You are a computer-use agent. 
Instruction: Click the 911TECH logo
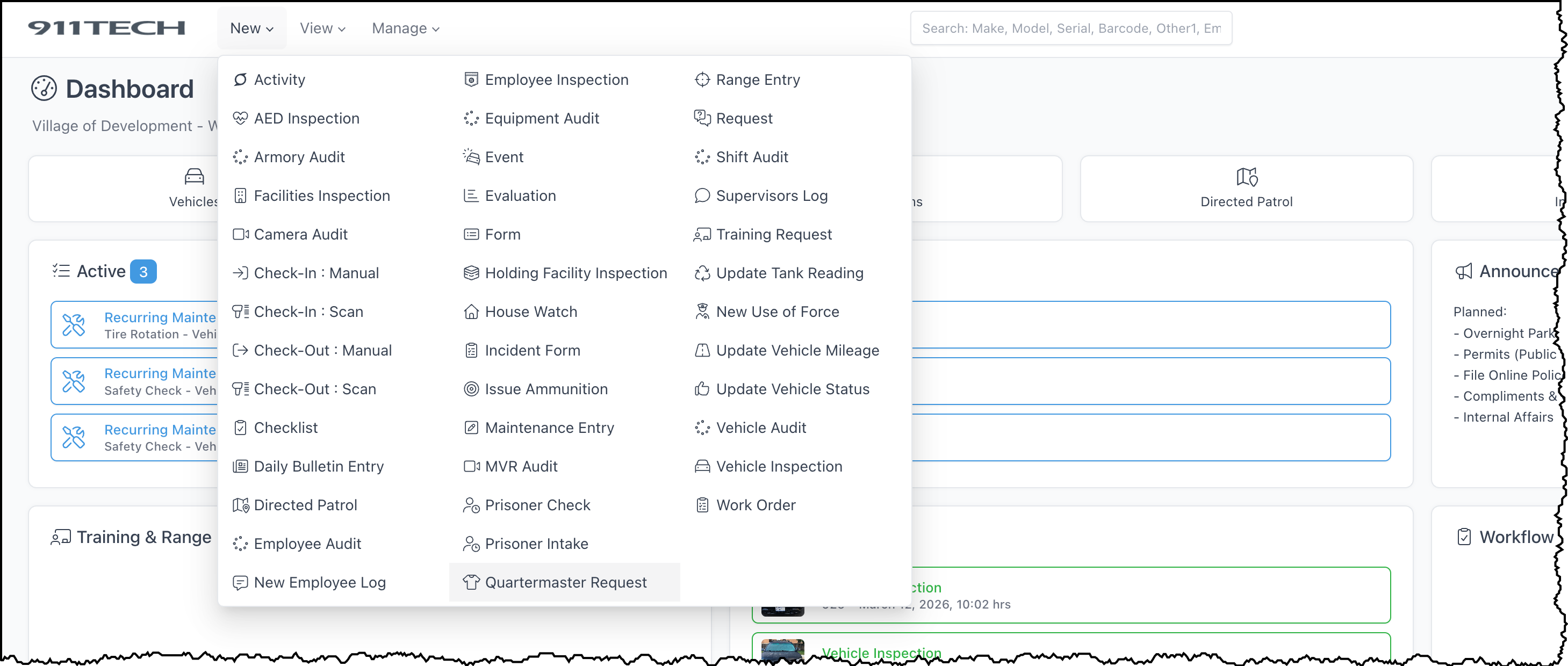106,28
